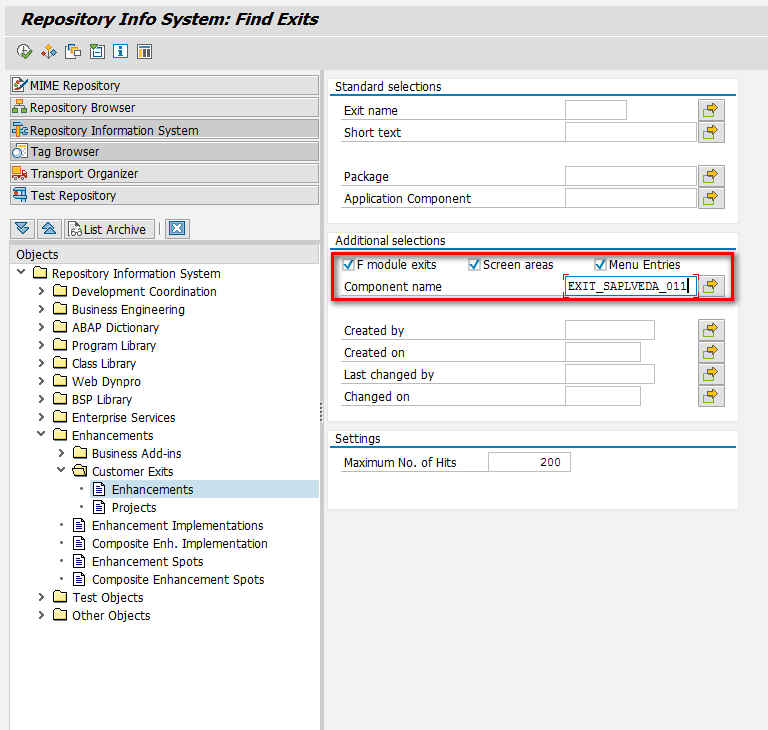Open multiple selection for Exit name
Image resolution: width=768 pixels, height=730 pixels.
coord(711,110)
